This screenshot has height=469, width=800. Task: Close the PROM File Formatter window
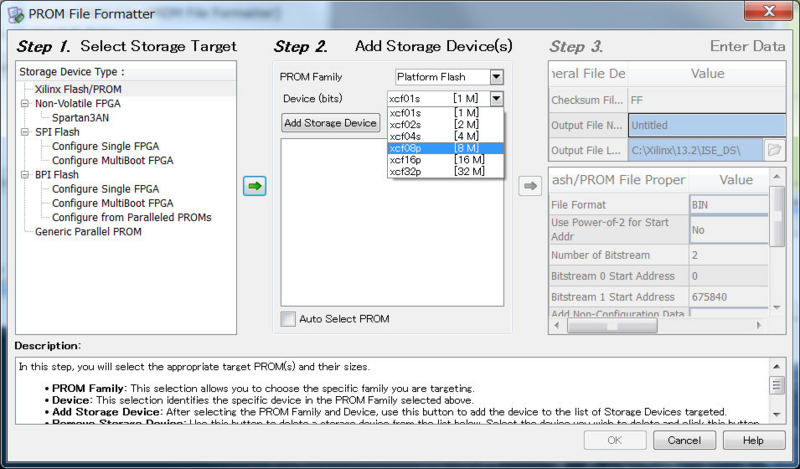768,11
